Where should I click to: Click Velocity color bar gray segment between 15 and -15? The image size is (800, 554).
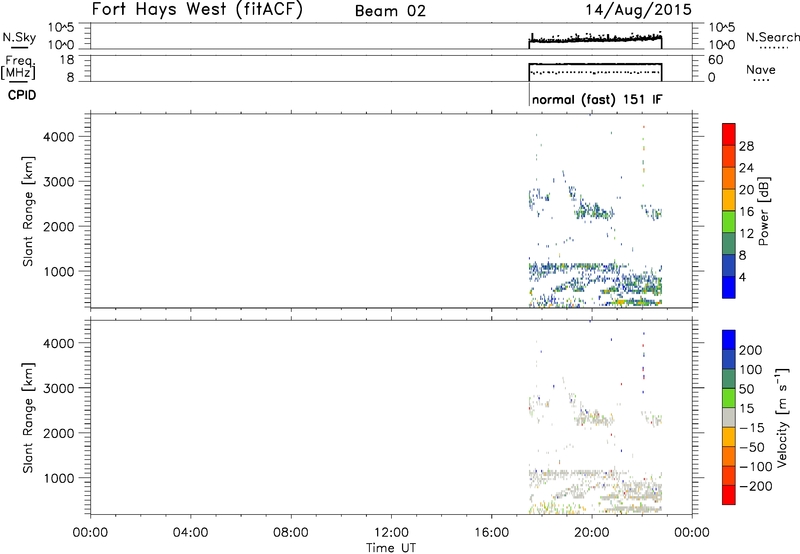pos(729,417)
